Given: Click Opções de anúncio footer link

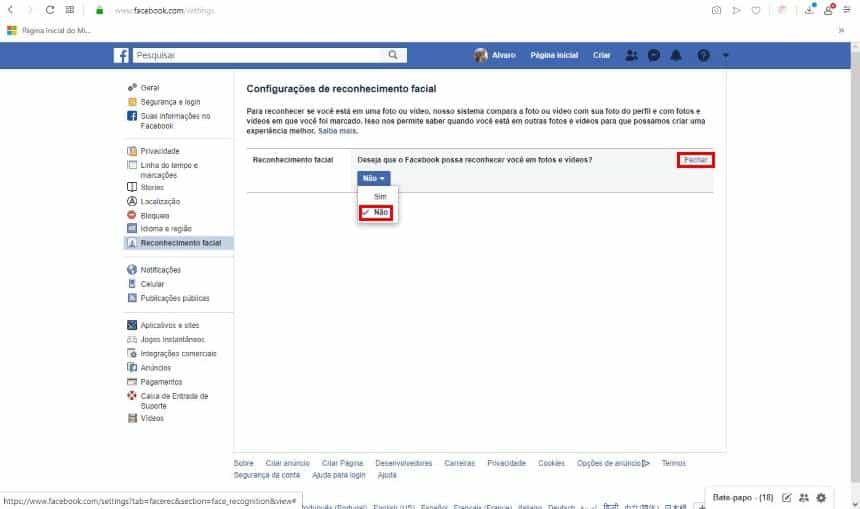Looking at the screenshot, I should (x=613, y=463).
